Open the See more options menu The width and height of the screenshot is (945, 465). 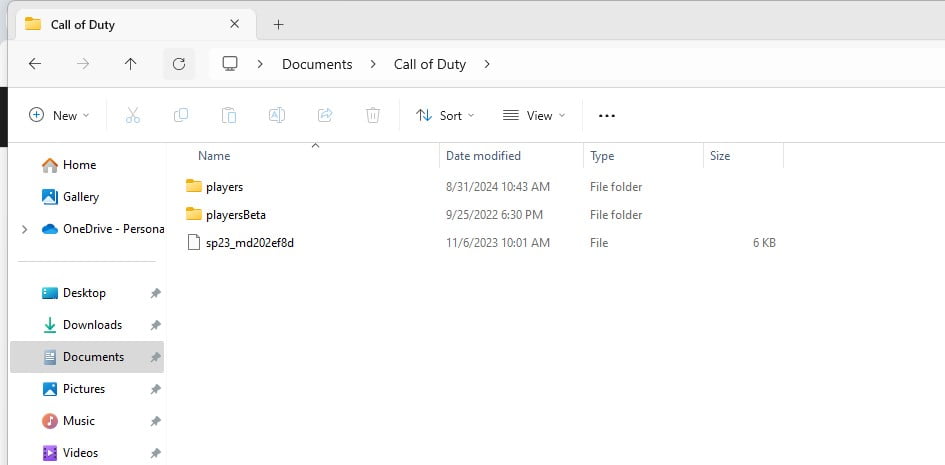606,115
